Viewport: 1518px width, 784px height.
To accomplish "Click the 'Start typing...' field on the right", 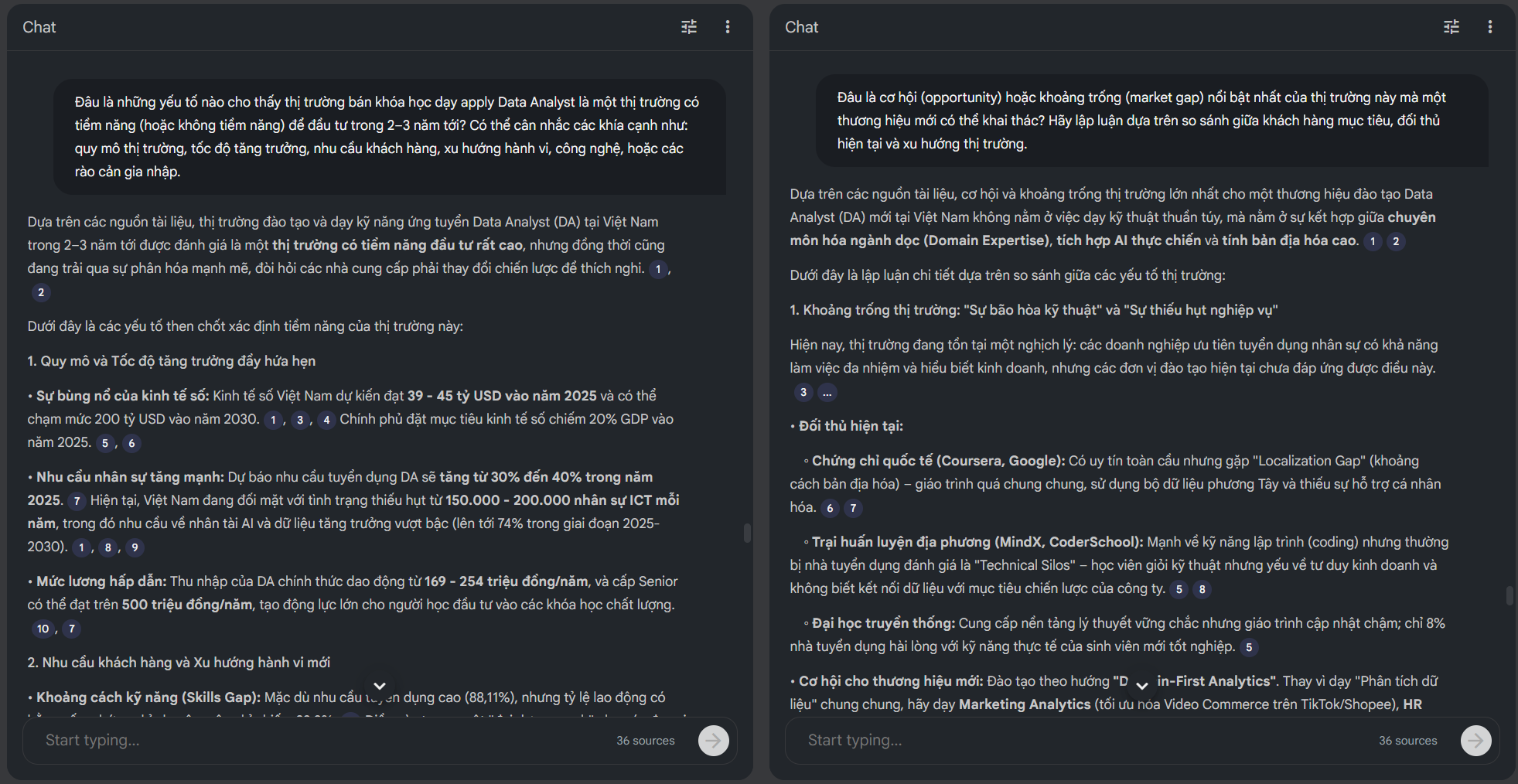I will click(855, 740).
